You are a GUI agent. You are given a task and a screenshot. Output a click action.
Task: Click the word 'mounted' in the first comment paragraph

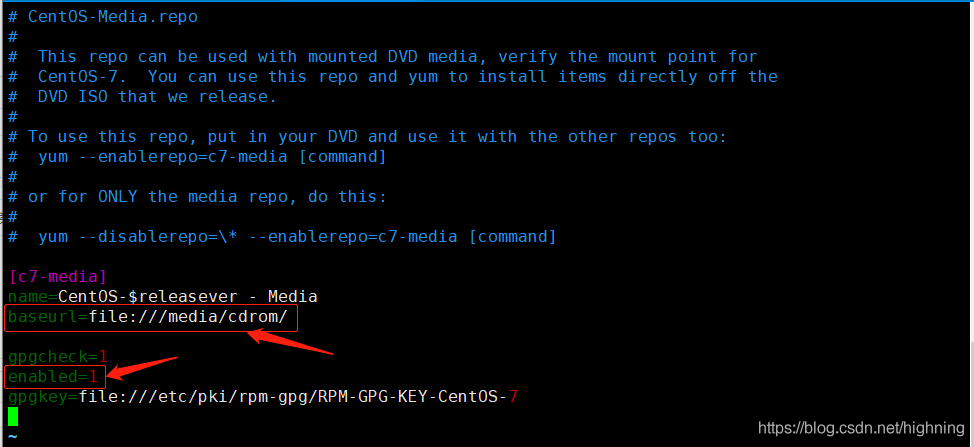pos(342,56)
